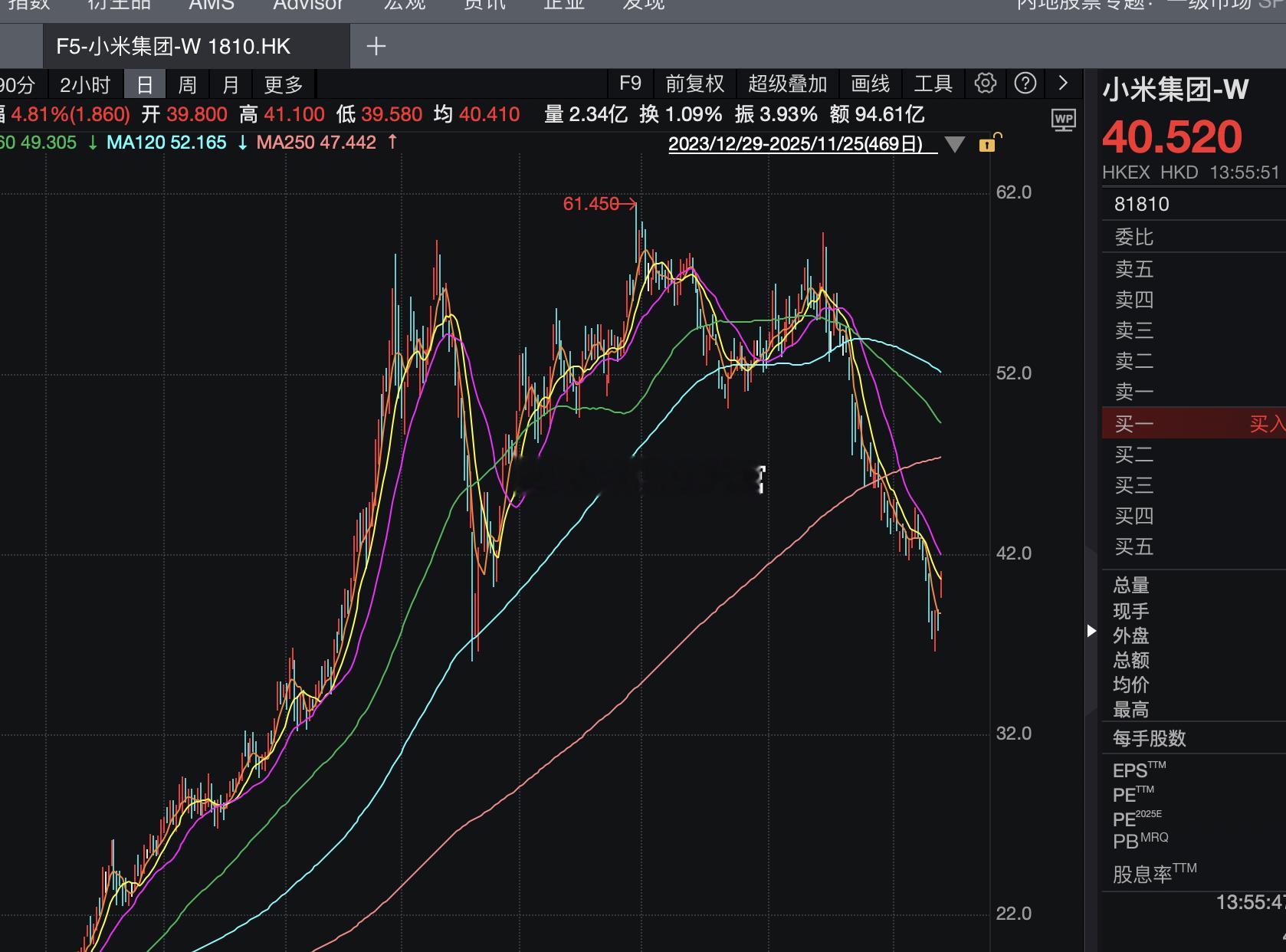Click the 高 41.100 high price value
Image resolution: width=1286 pixels, height=952 pixels.
[282, 115]
